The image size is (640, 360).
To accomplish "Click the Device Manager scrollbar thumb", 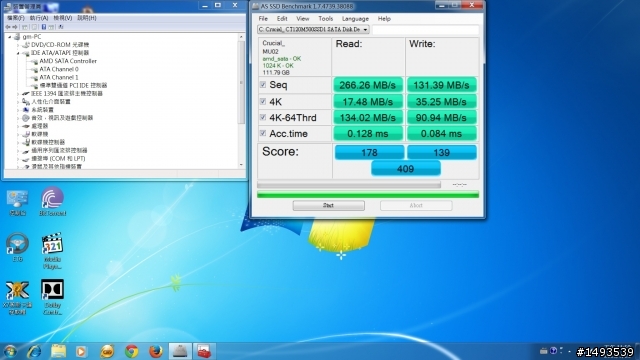I will [x=241, y=82].
